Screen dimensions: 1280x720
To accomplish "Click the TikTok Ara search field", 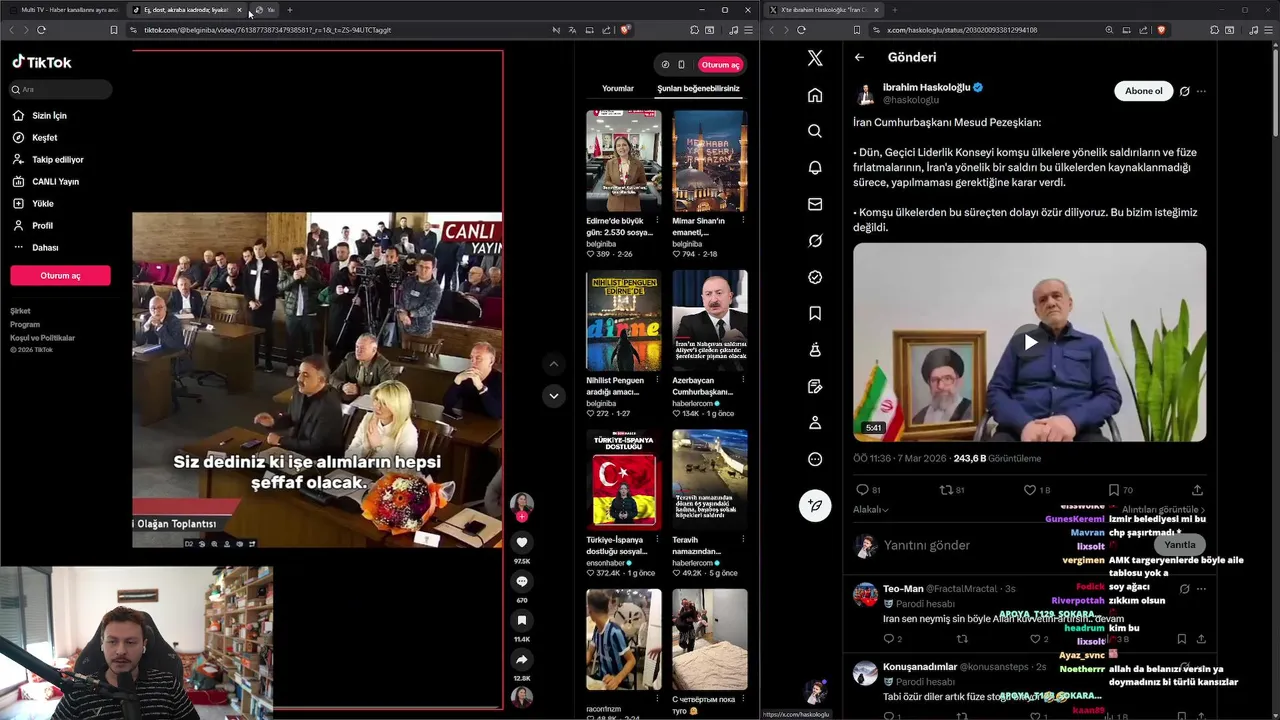I will click(60, 89).
